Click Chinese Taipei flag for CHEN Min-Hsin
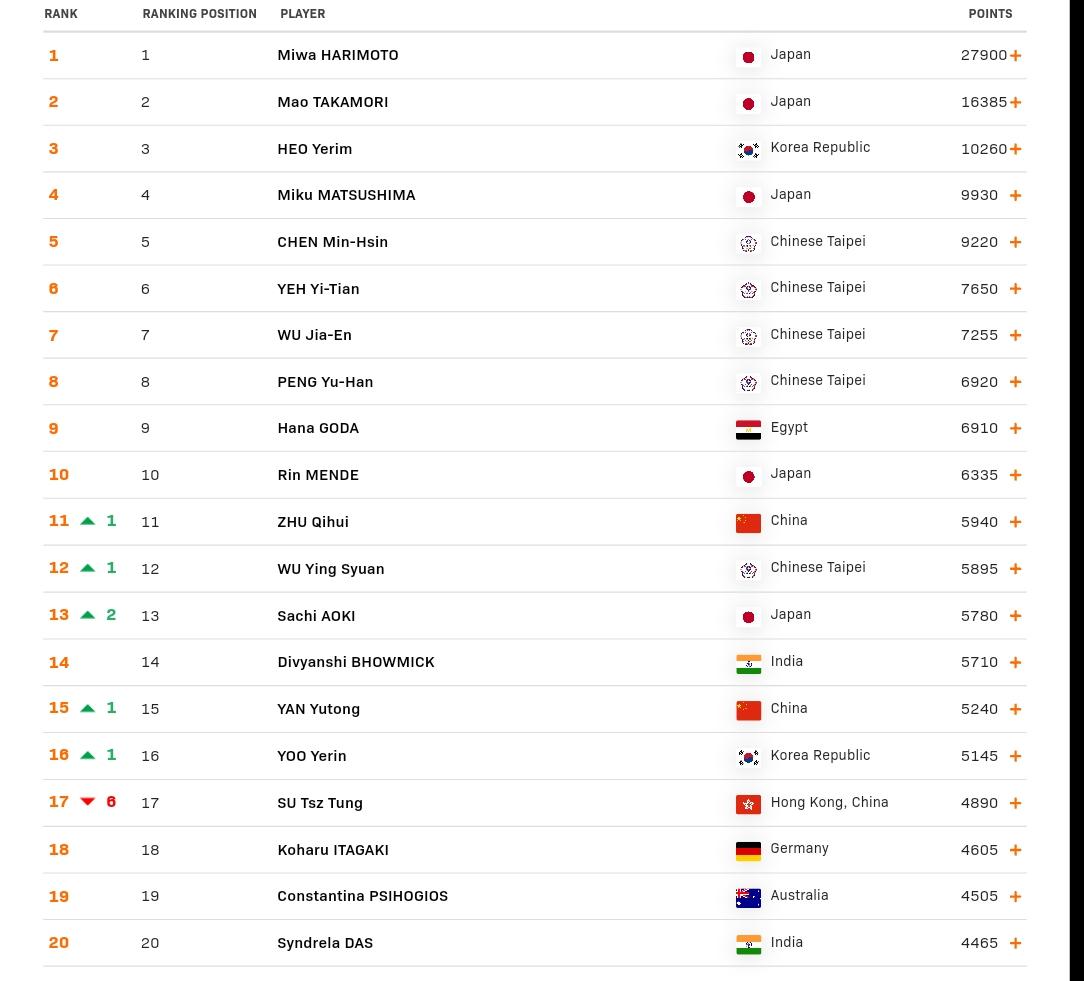 pos(748,243)
